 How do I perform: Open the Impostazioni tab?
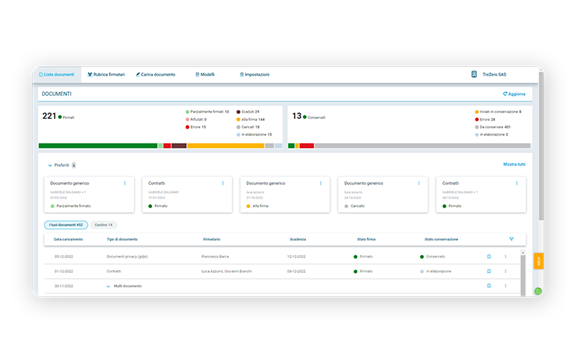(x=255, y=75)
